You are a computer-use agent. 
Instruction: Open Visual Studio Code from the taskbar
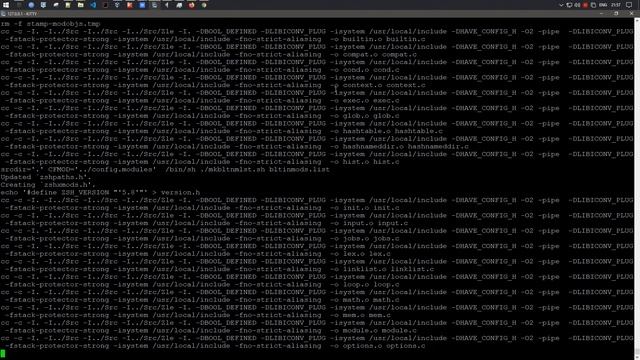coord(93,5)
